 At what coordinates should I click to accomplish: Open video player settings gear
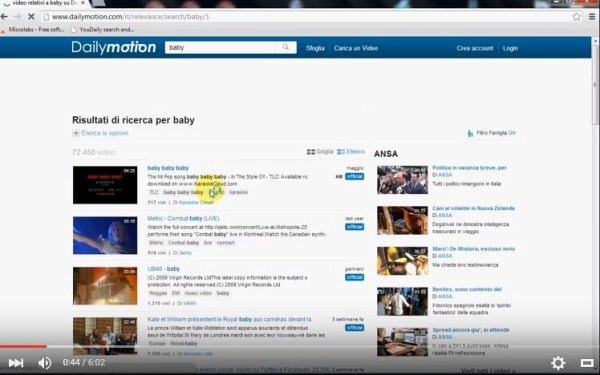558,362
